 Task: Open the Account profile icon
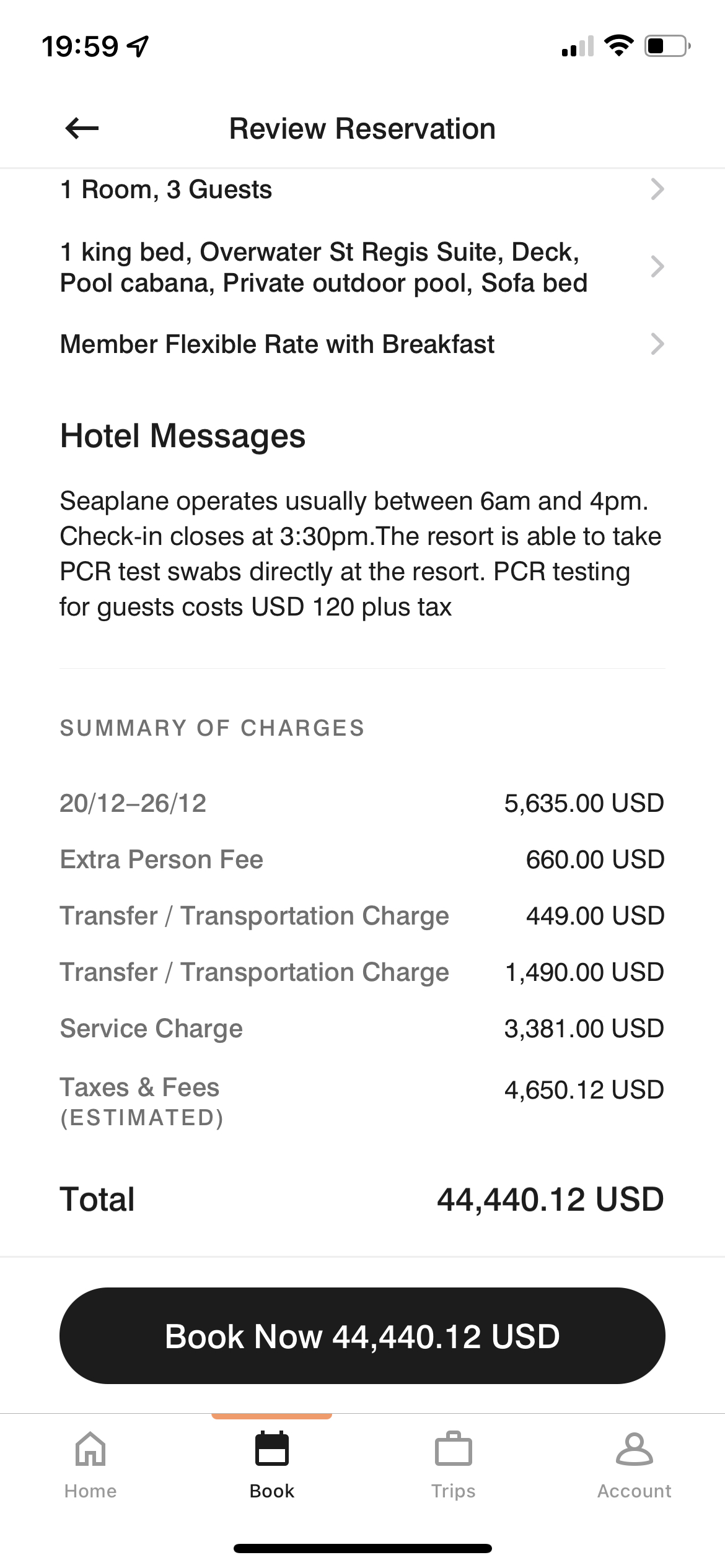click(635, 1448)
